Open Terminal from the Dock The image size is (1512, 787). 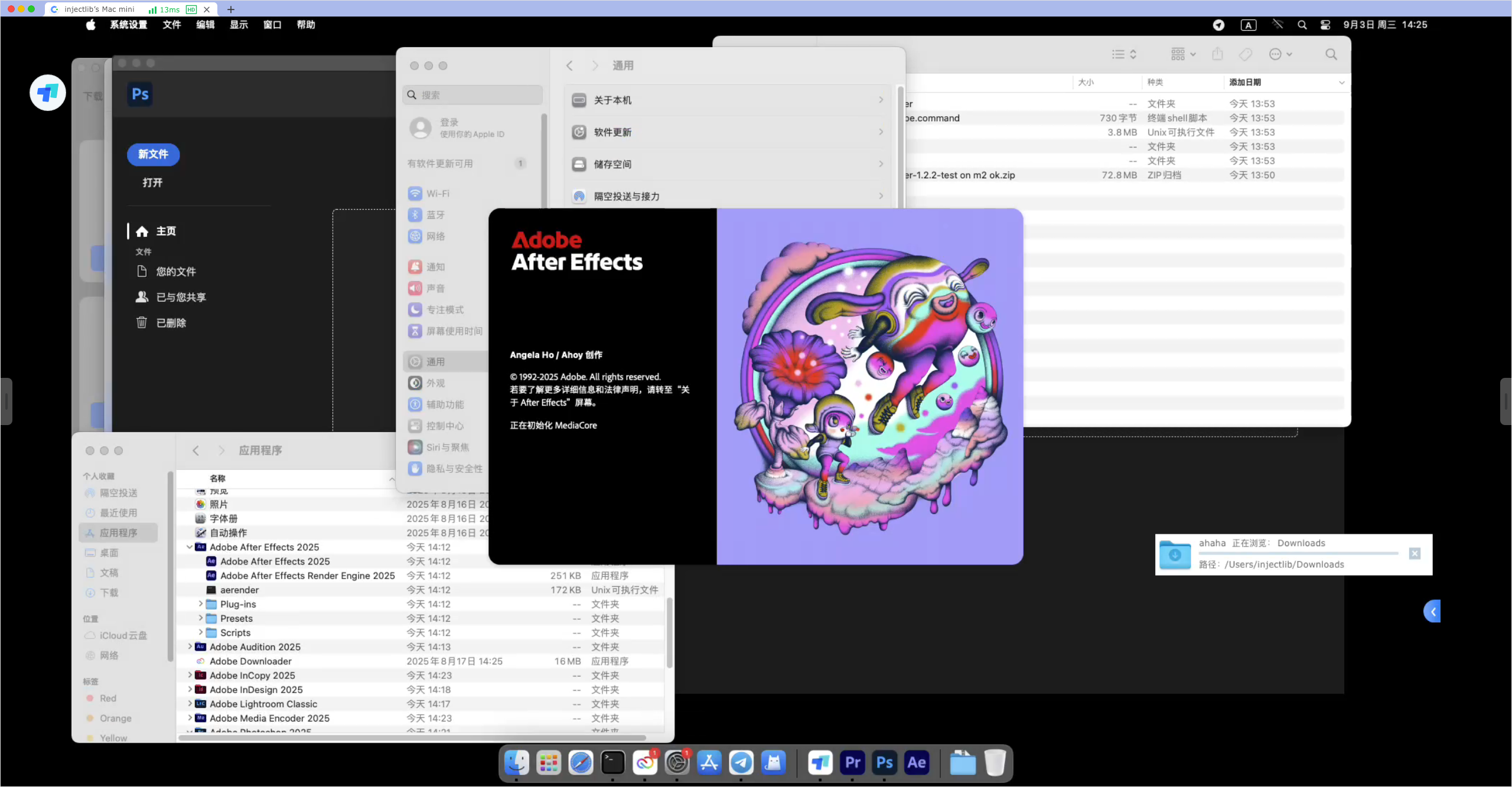coord(612,763)
